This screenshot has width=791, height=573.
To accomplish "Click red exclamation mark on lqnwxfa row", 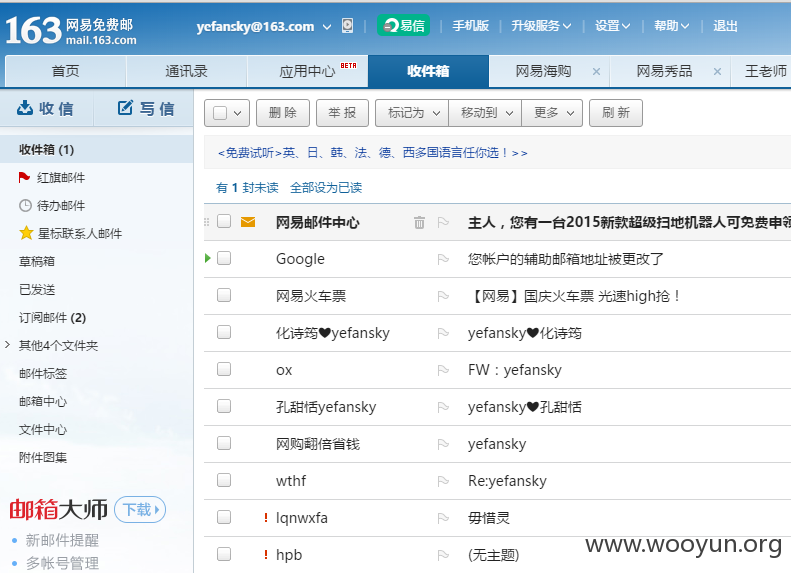I will (x=266, y=518).
